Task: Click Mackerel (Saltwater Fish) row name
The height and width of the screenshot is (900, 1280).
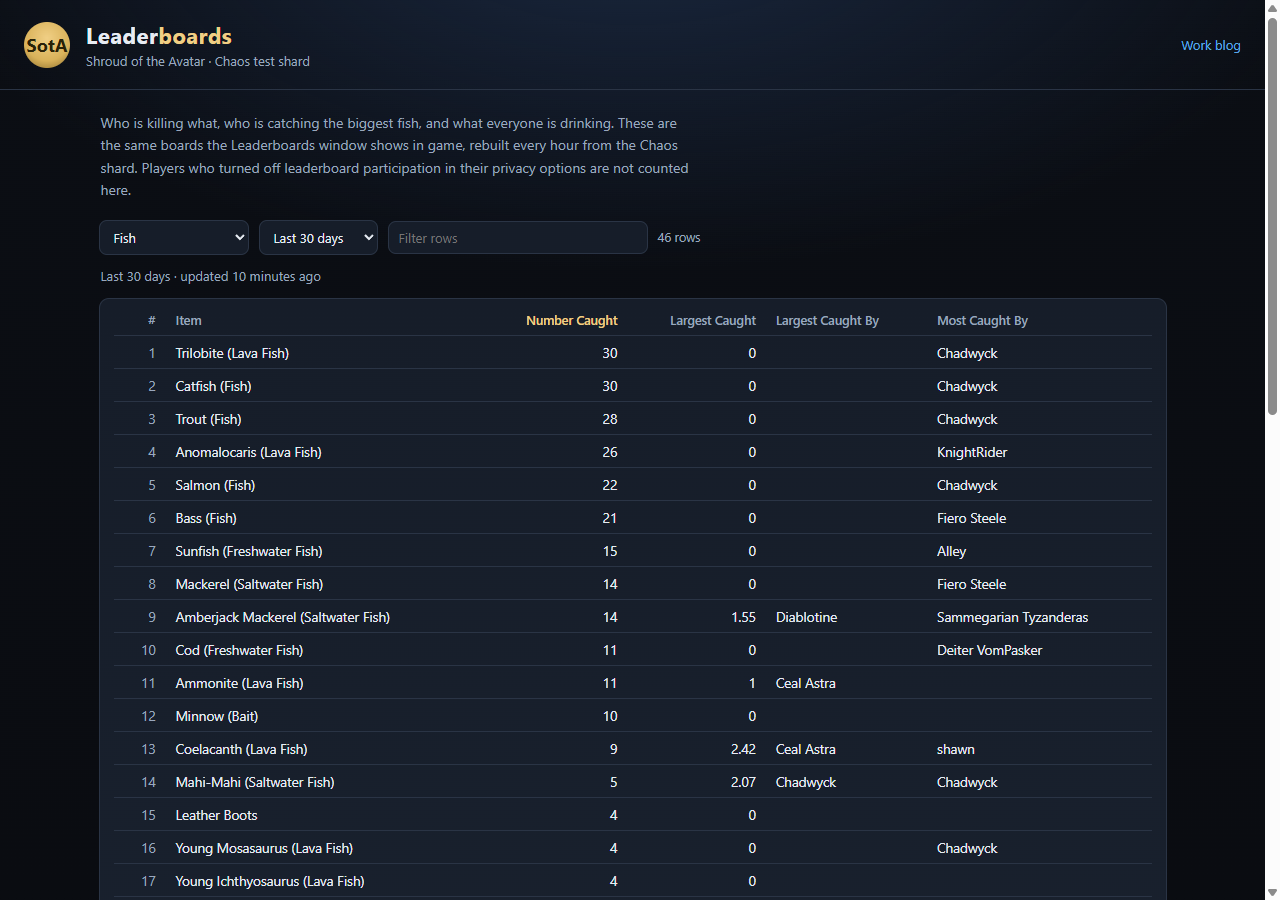Action: click(x=249, y=584)
